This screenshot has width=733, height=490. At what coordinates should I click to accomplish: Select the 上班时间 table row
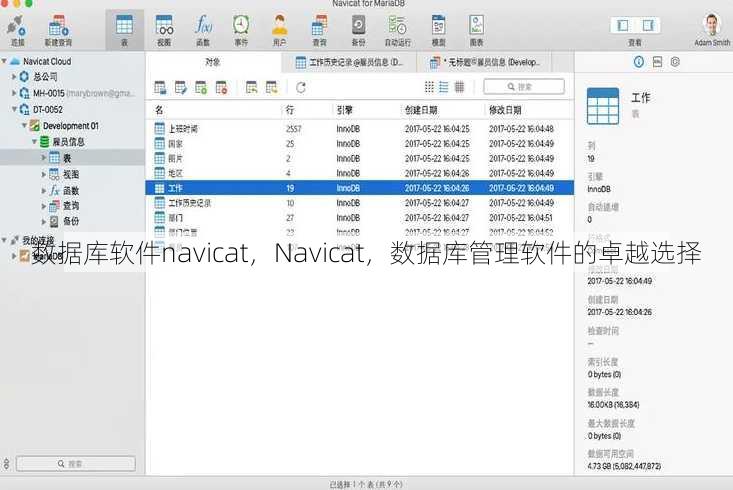pyautogui.click(x=359, y=129)
